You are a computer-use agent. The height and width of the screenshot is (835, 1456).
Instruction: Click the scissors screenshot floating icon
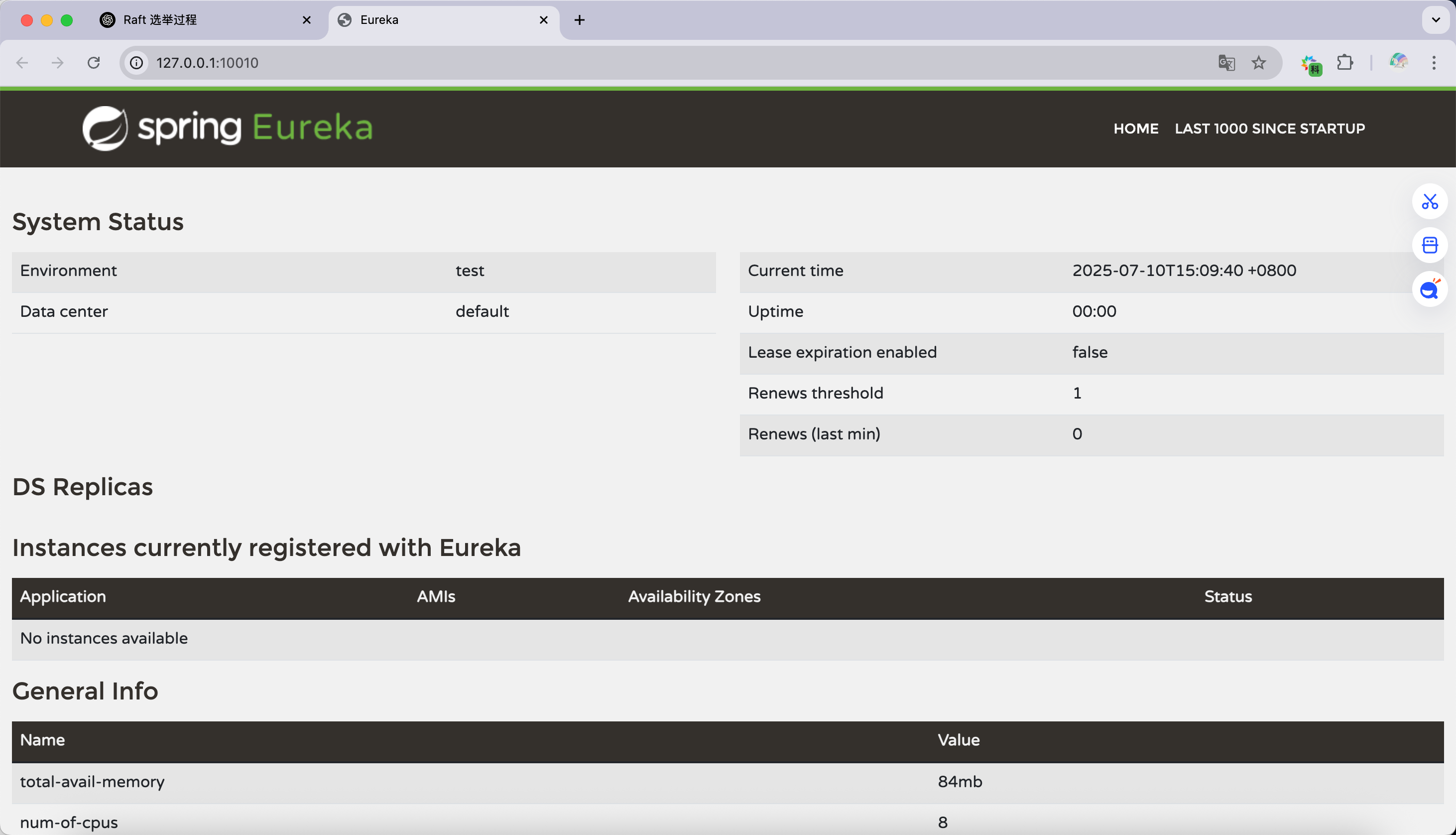(1430, 201)
